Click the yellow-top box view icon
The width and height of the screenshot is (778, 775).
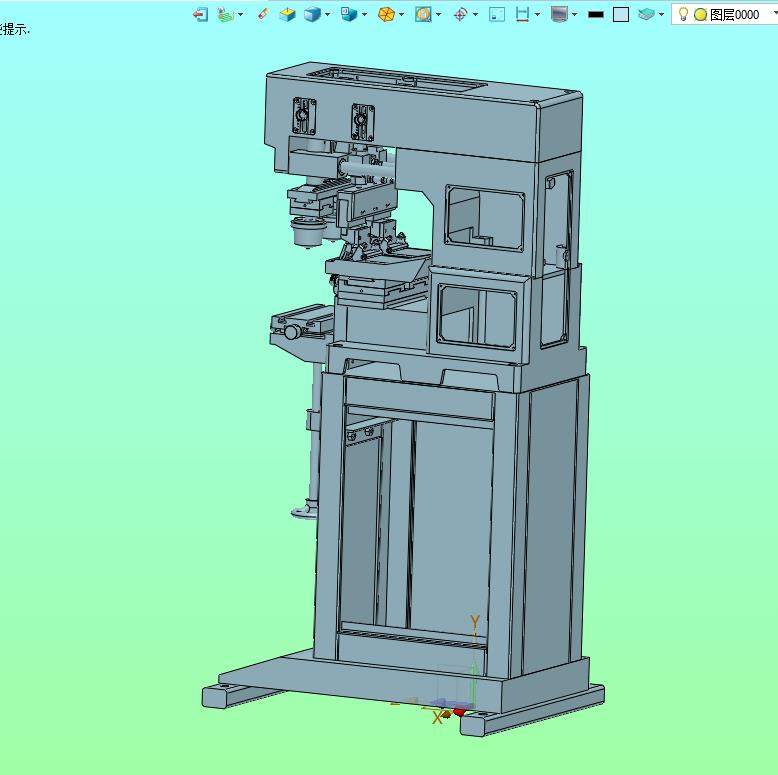(287, 14)
